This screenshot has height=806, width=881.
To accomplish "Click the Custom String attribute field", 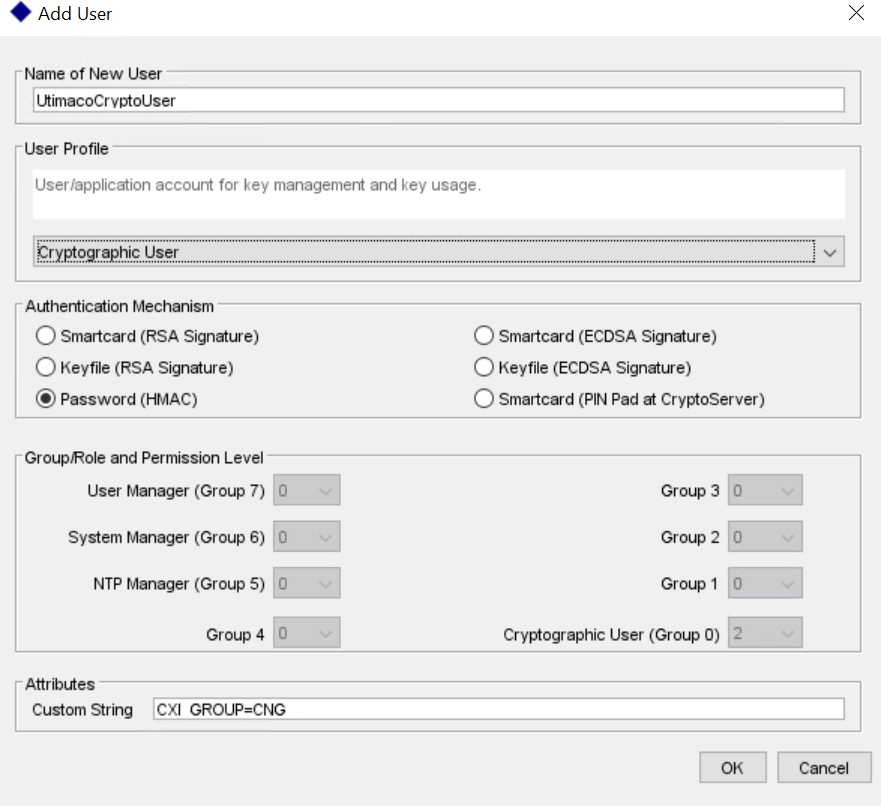I will tap(498, 709).
